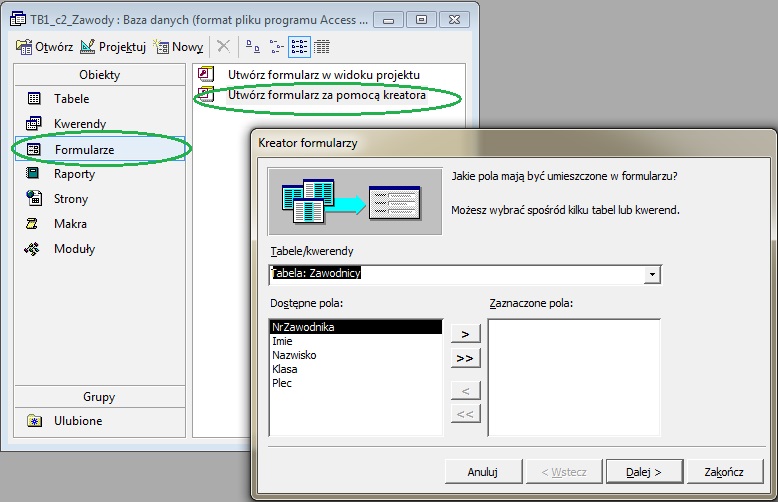Switch to large icons view
778x502 pixels.
[x=253, y=47]
